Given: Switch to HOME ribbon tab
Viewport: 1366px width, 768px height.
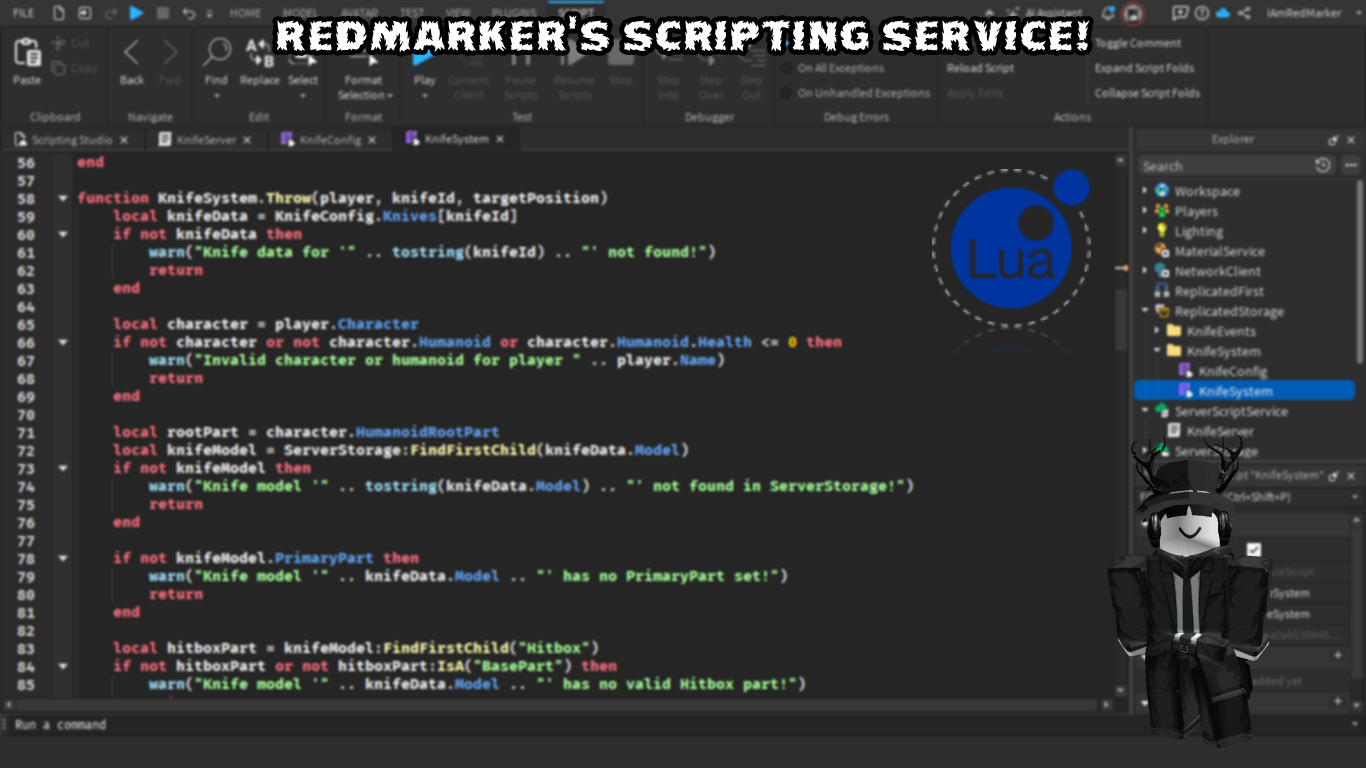Looking at the screenshot, I should click(x=245, y=13).
